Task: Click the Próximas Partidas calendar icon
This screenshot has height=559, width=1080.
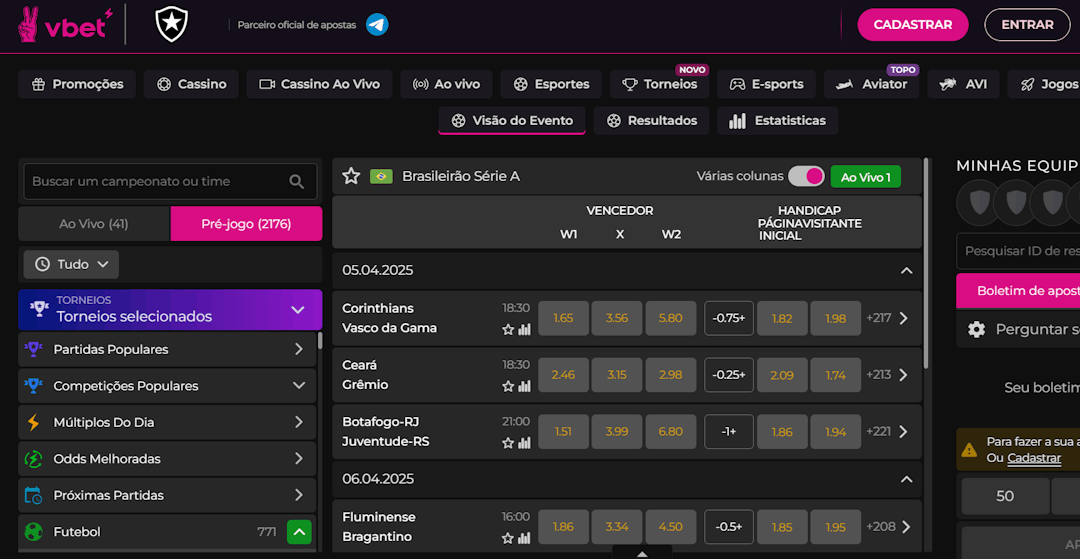Action: point(32,496)
